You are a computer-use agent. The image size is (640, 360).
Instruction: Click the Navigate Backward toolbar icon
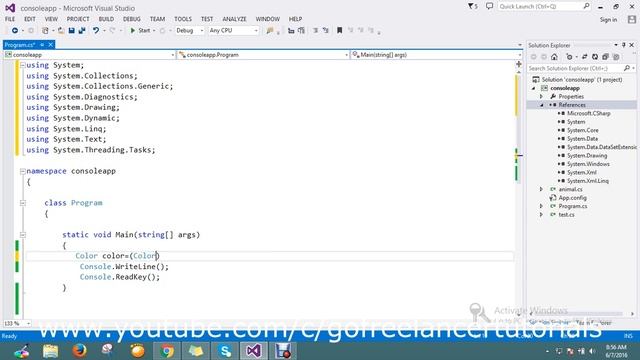tap(15, 31)
